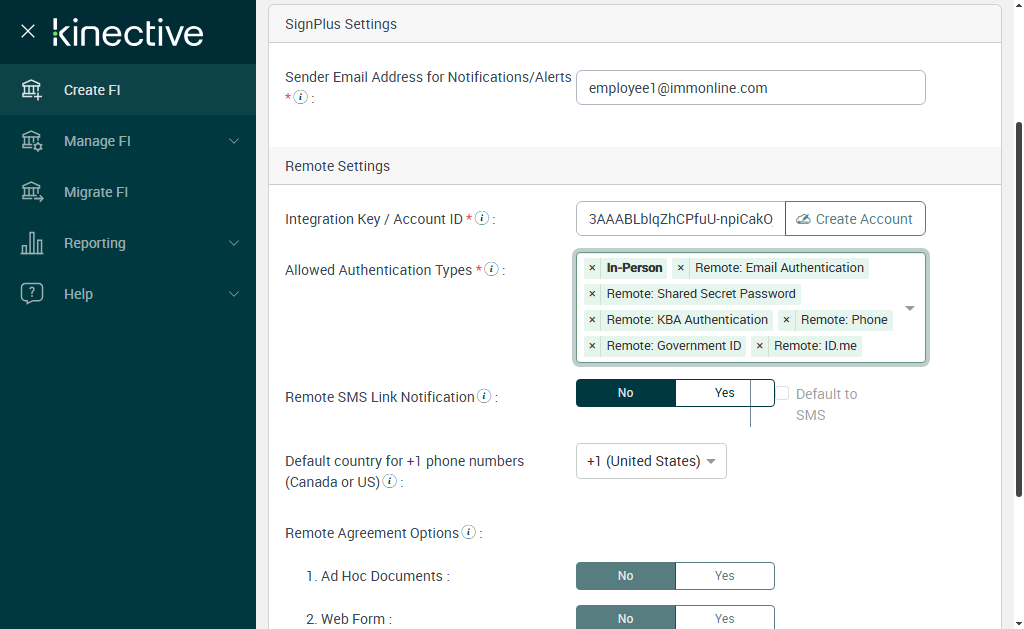Image resolution: width=1024 pixels, height=629 pixels.
Task: Open the Help menu item
Action: pos(128,293)
